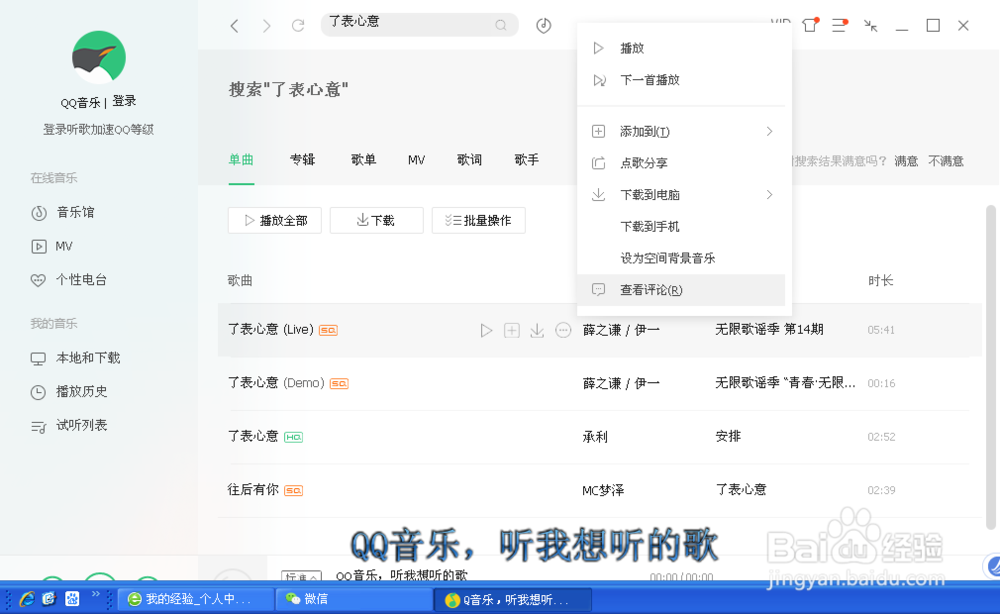Open 试听列表 in the sidebar

[69, 426]
